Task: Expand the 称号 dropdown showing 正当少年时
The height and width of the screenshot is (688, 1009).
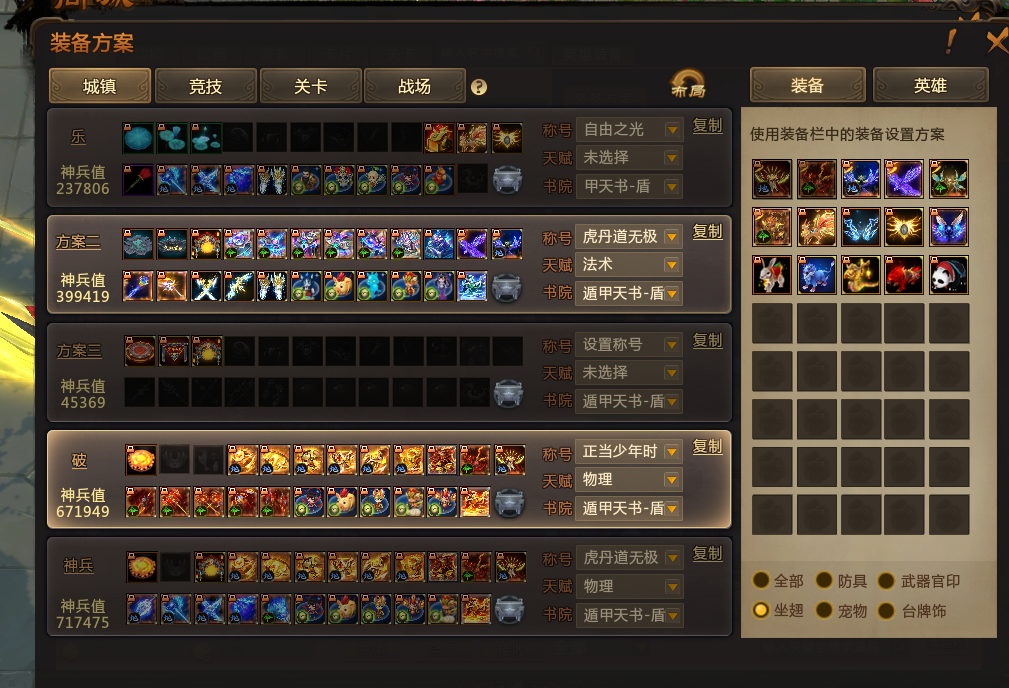Action: (629, 451)
